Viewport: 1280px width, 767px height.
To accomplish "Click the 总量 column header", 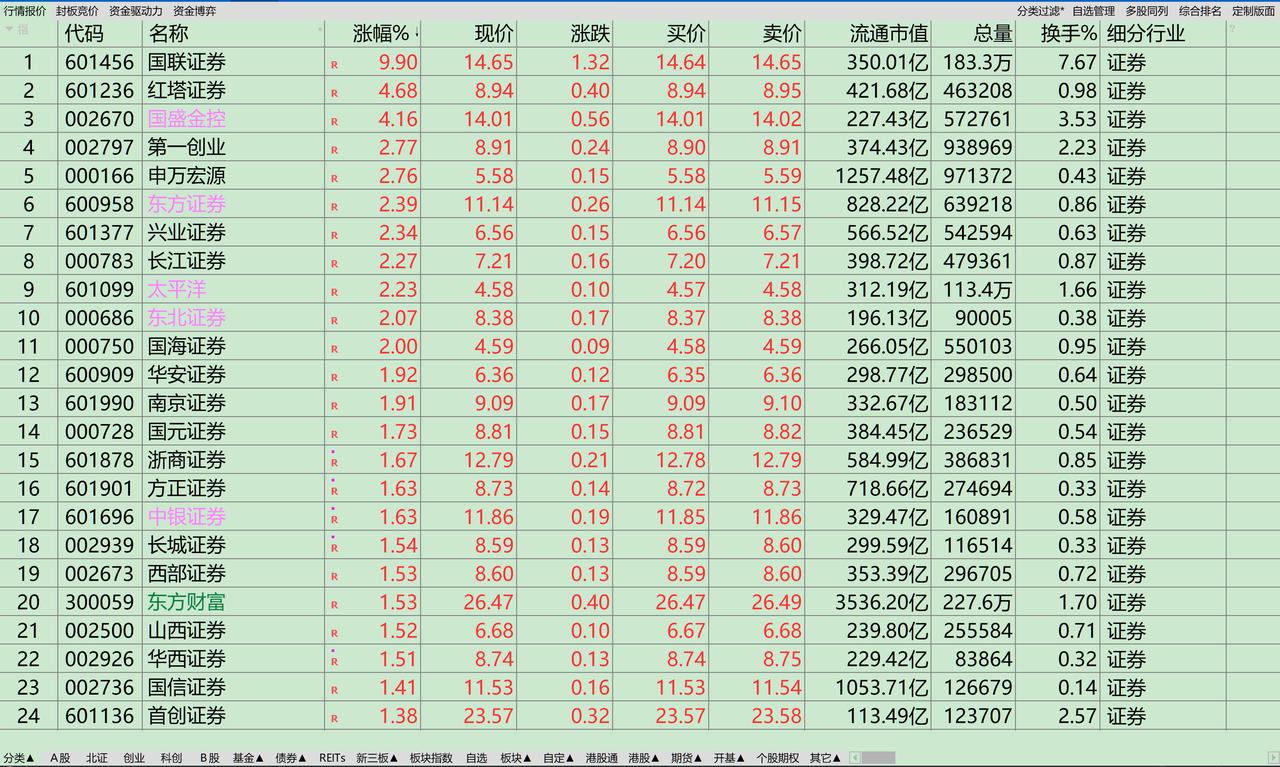I will pos(993,33).
